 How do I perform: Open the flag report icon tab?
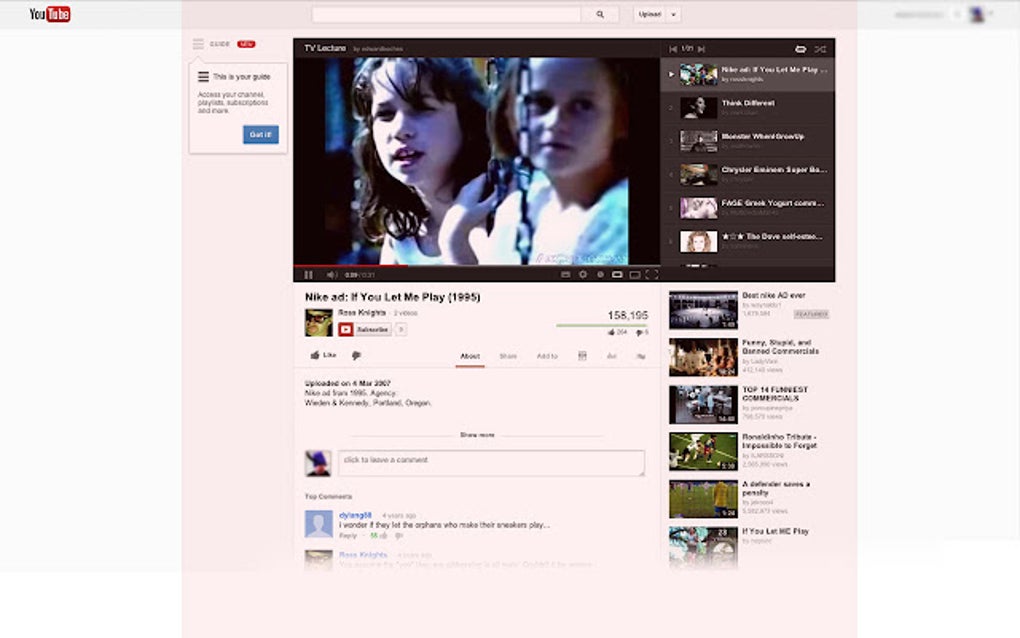coord(641,356)
